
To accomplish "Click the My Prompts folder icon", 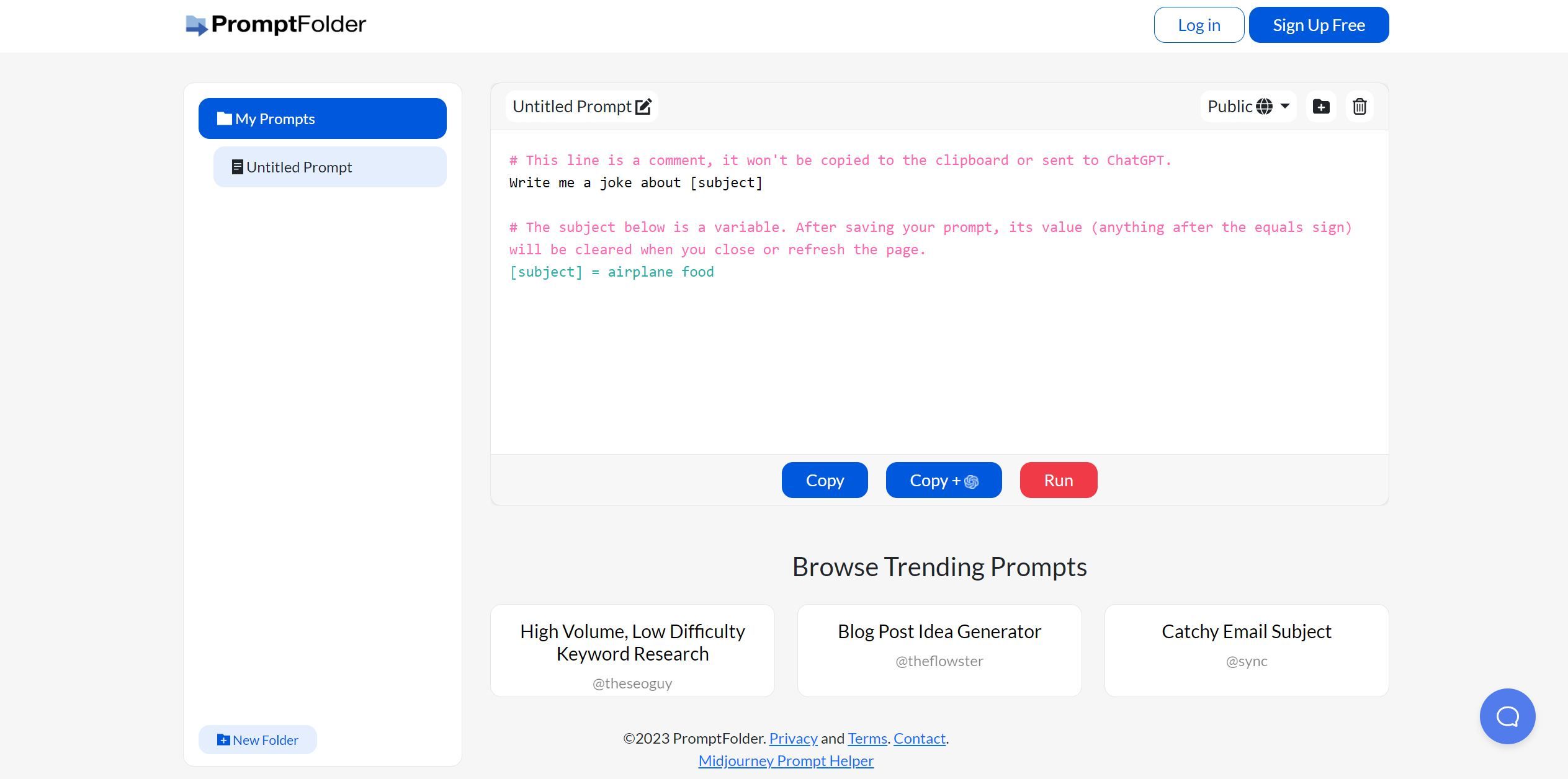I will tap(222, 118).
